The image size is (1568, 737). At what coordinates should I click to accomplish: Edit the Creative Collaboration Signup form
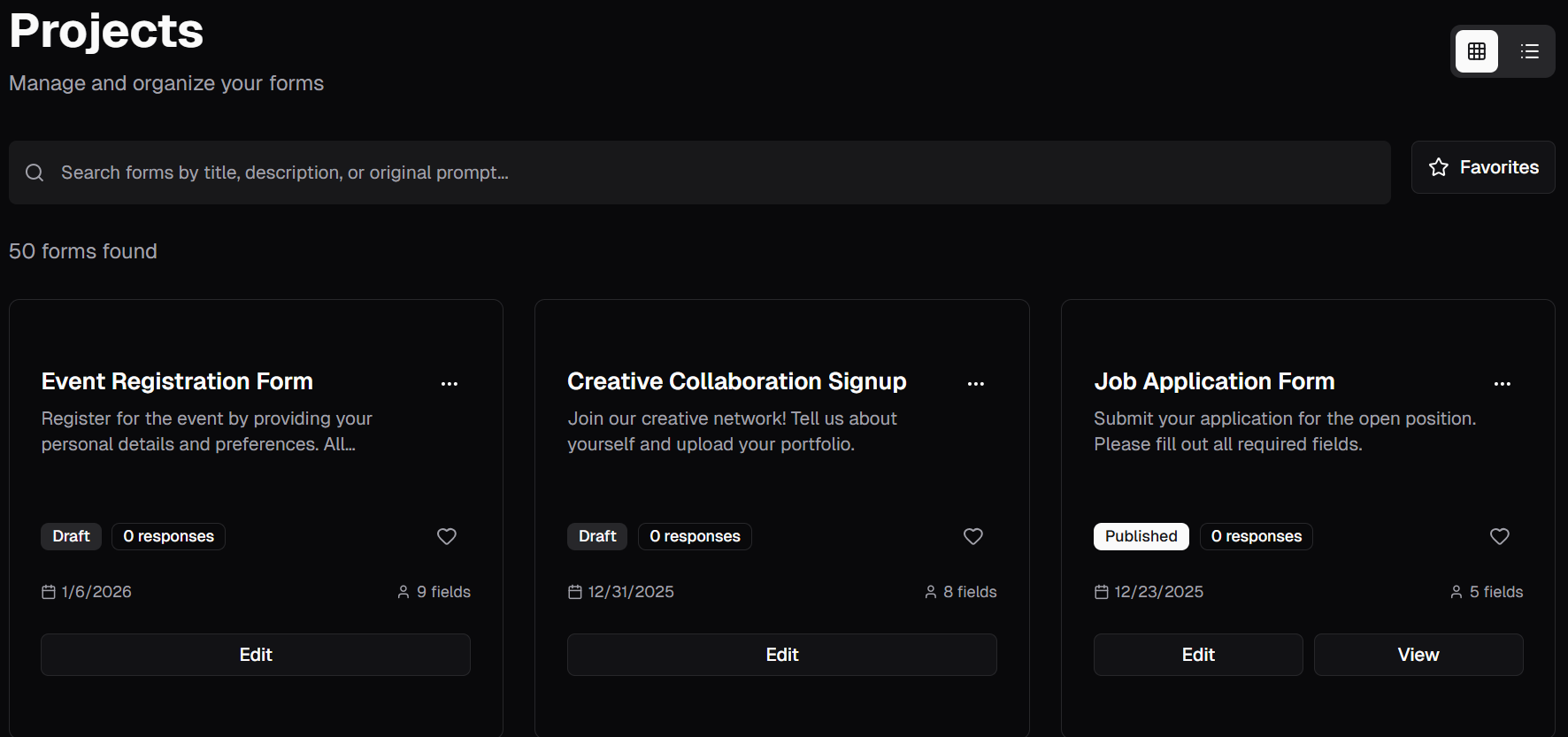(x=782, y=655)
